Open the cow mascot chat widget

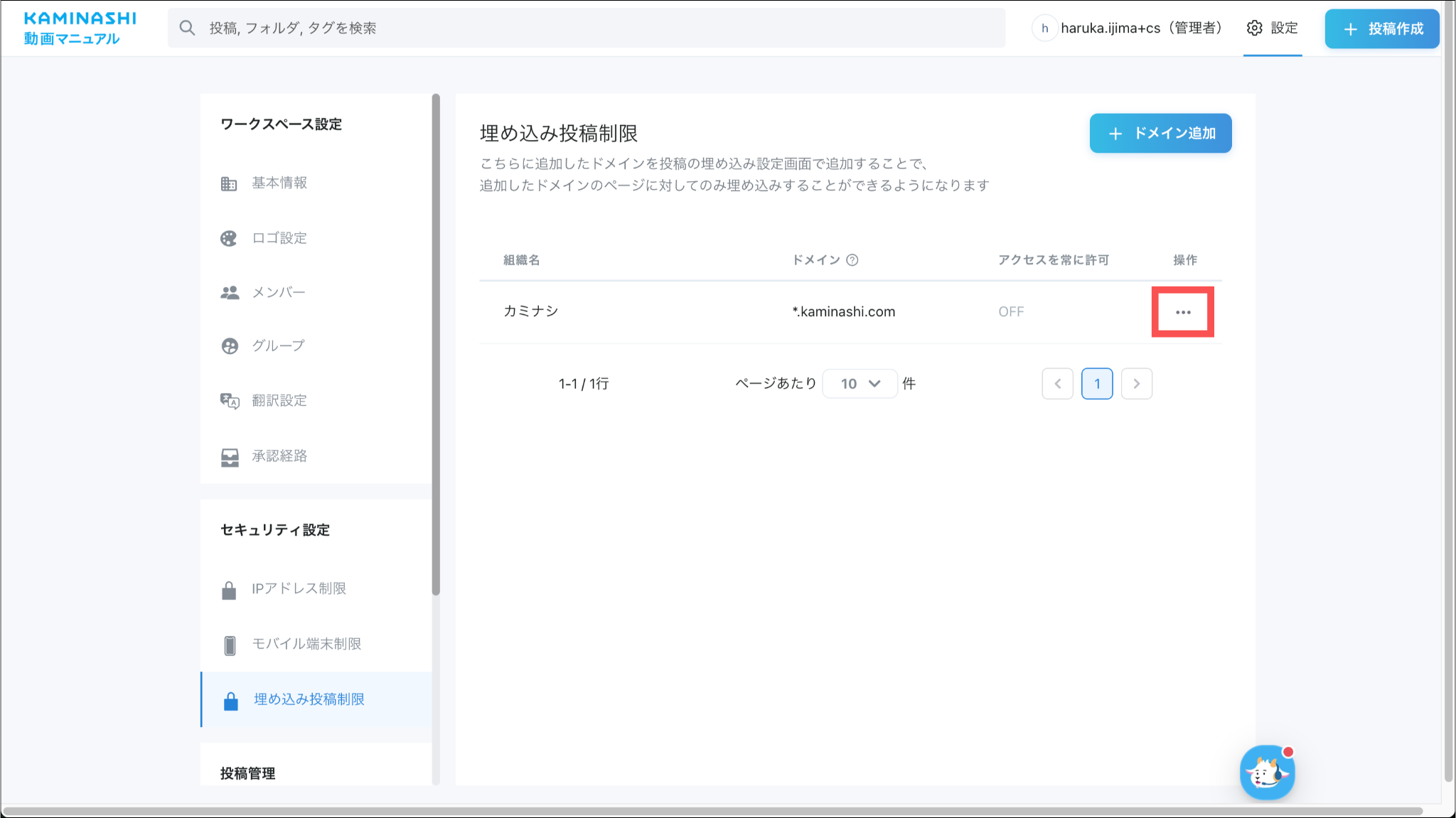pos(1267,773)
